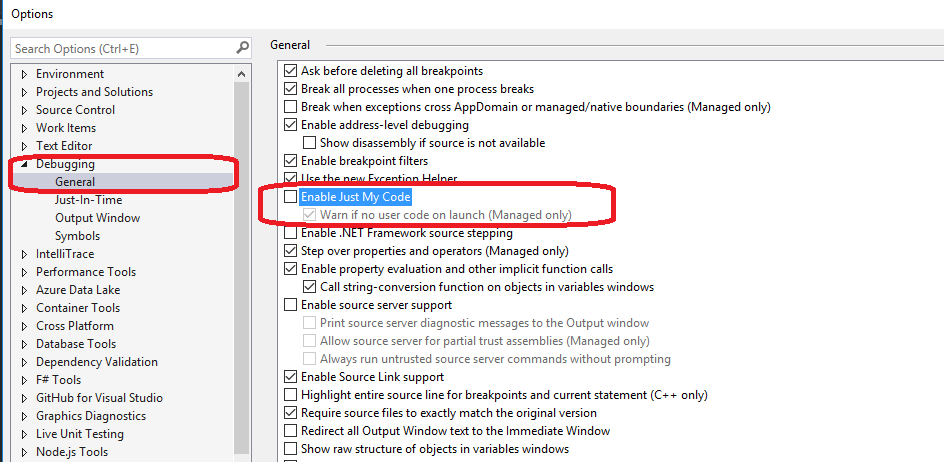Viewport: 944px width, 462px height.
Task: Click the search magnifier icon
Action: (x=242, y=47)
